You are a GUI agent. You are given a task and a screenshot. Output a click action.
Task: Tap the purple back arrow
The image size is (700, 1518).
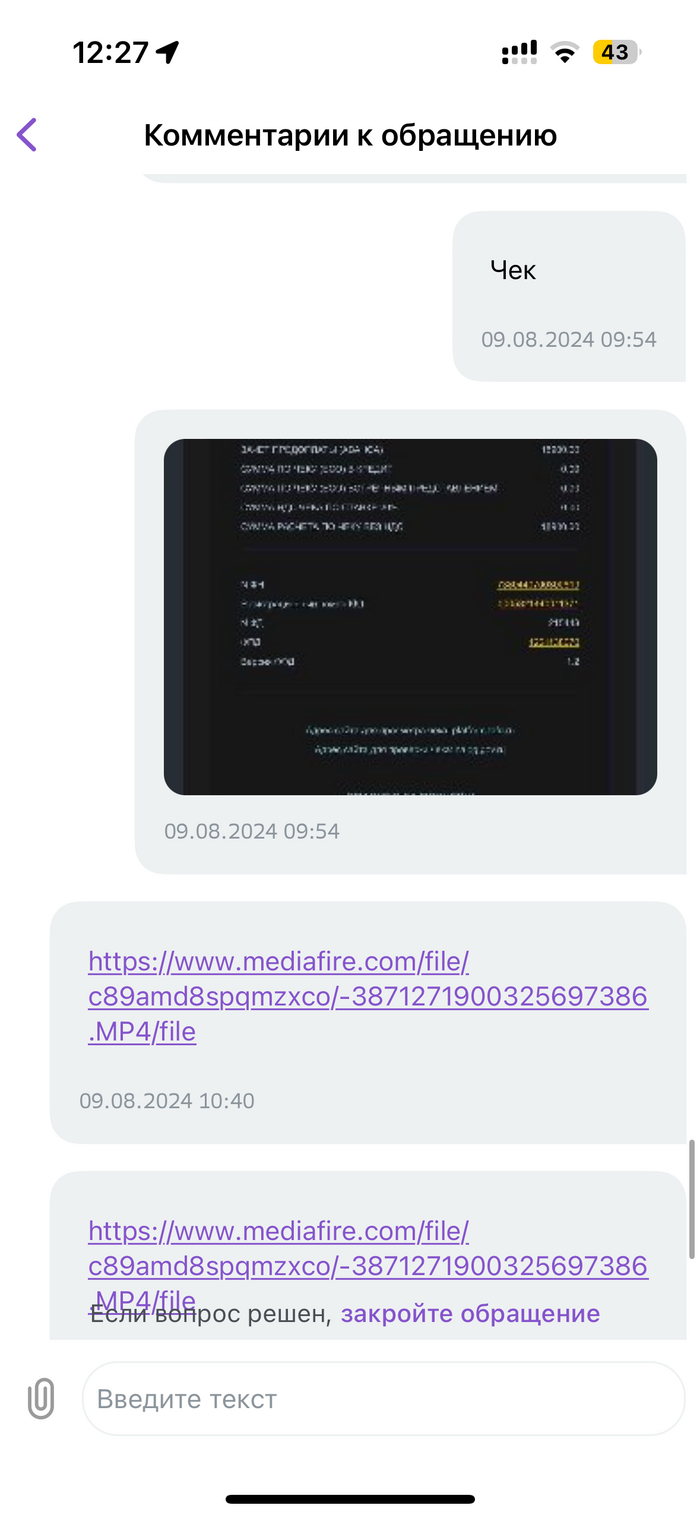(x=27, y=135)
